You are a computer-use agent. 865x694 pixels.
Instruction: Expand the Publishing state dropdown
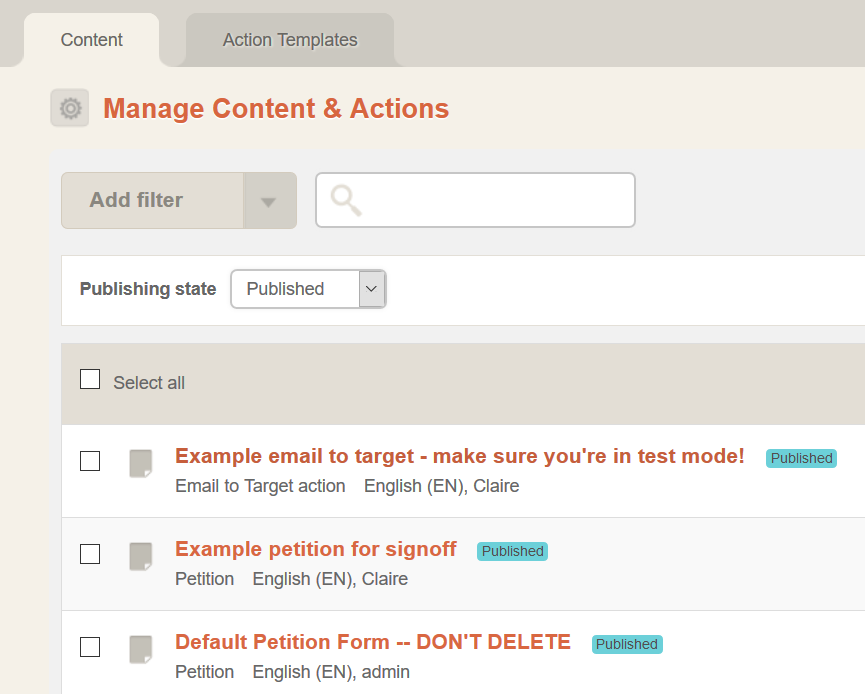pyautogui.click(x=308, y=289)
